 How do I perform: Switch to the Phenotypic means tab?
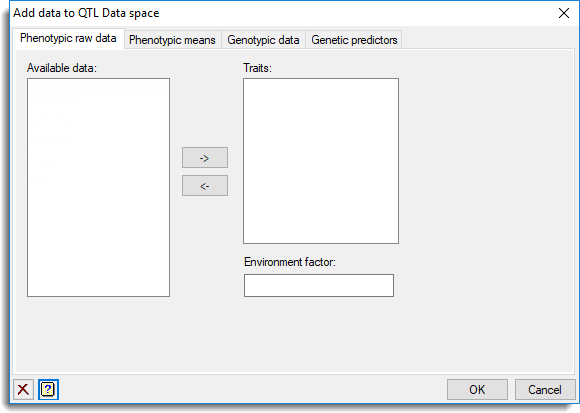click(x=172, y=40)
